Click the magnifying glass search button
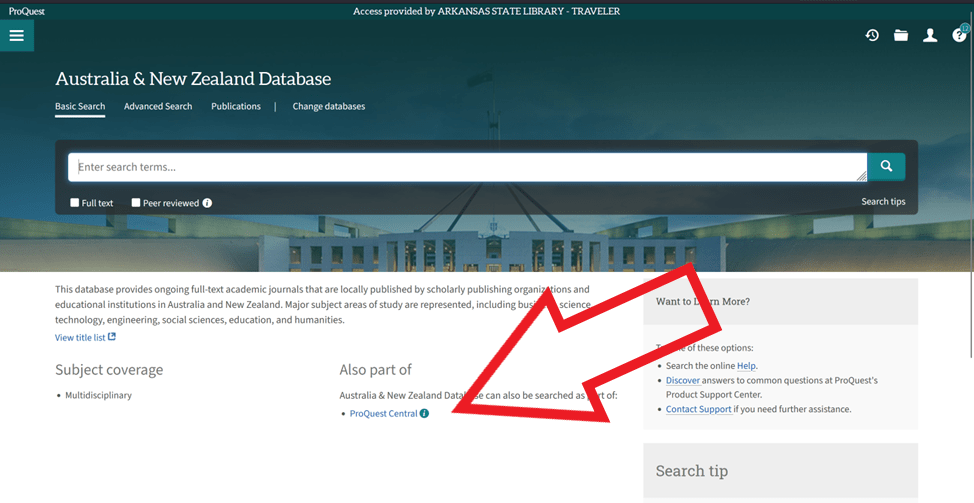Image resolution: width=974 pixels, height=503 pixels. pos(886,167)
